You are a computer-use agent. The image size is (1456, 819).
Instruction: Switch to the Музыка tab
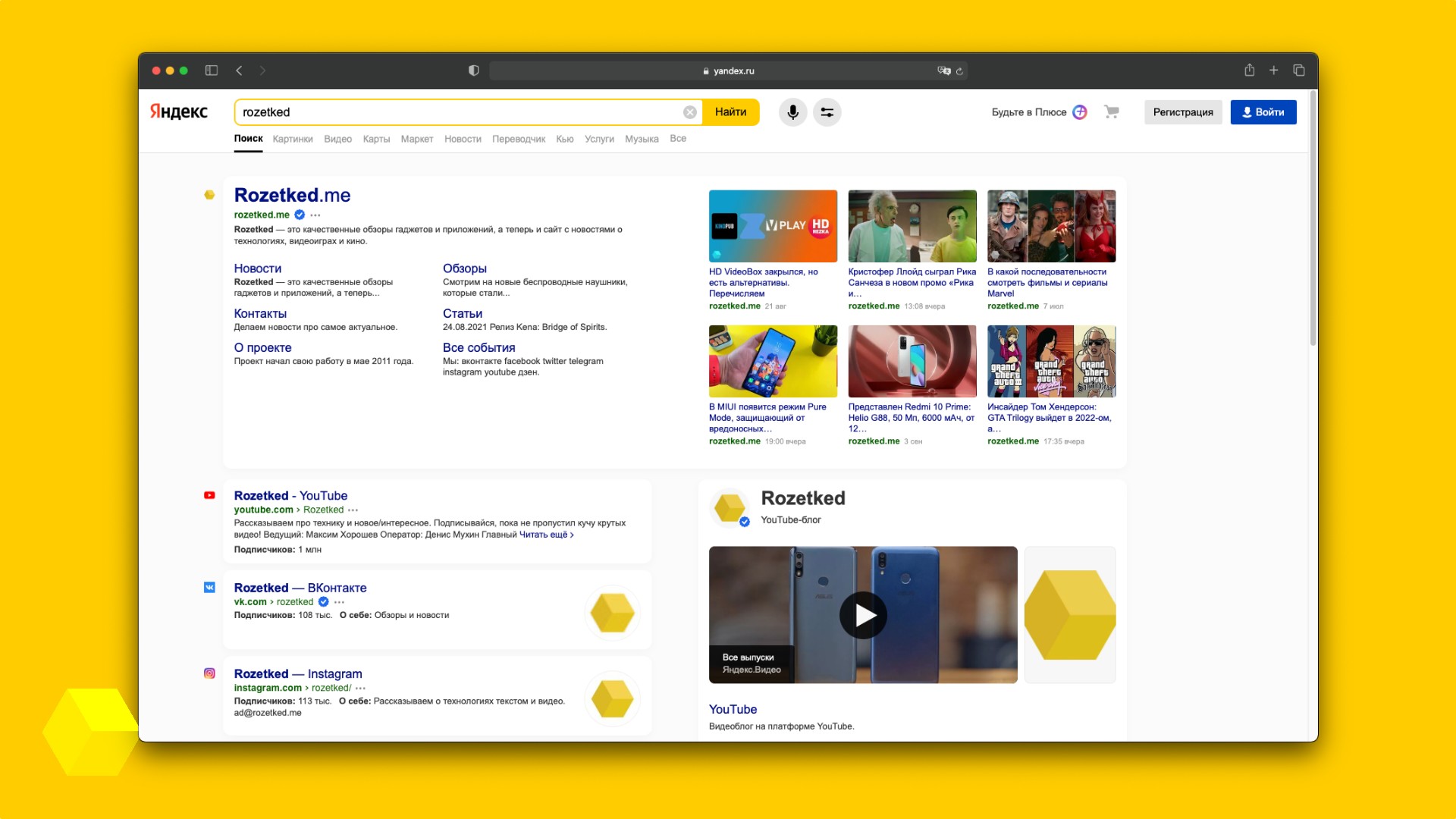click(x=642, y=139)
